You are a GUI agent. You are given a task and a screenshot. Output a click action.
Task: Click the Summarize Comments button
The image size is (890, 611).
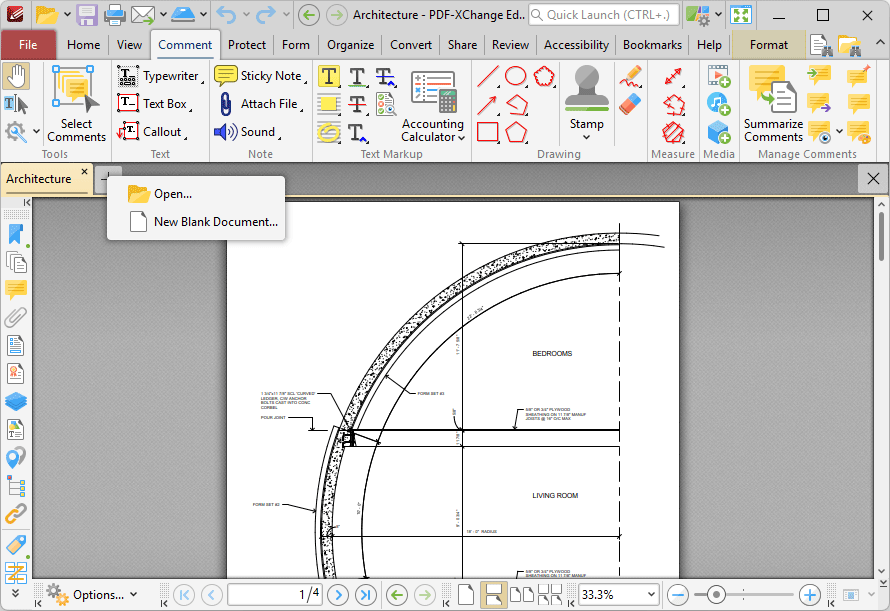(773, 103)
